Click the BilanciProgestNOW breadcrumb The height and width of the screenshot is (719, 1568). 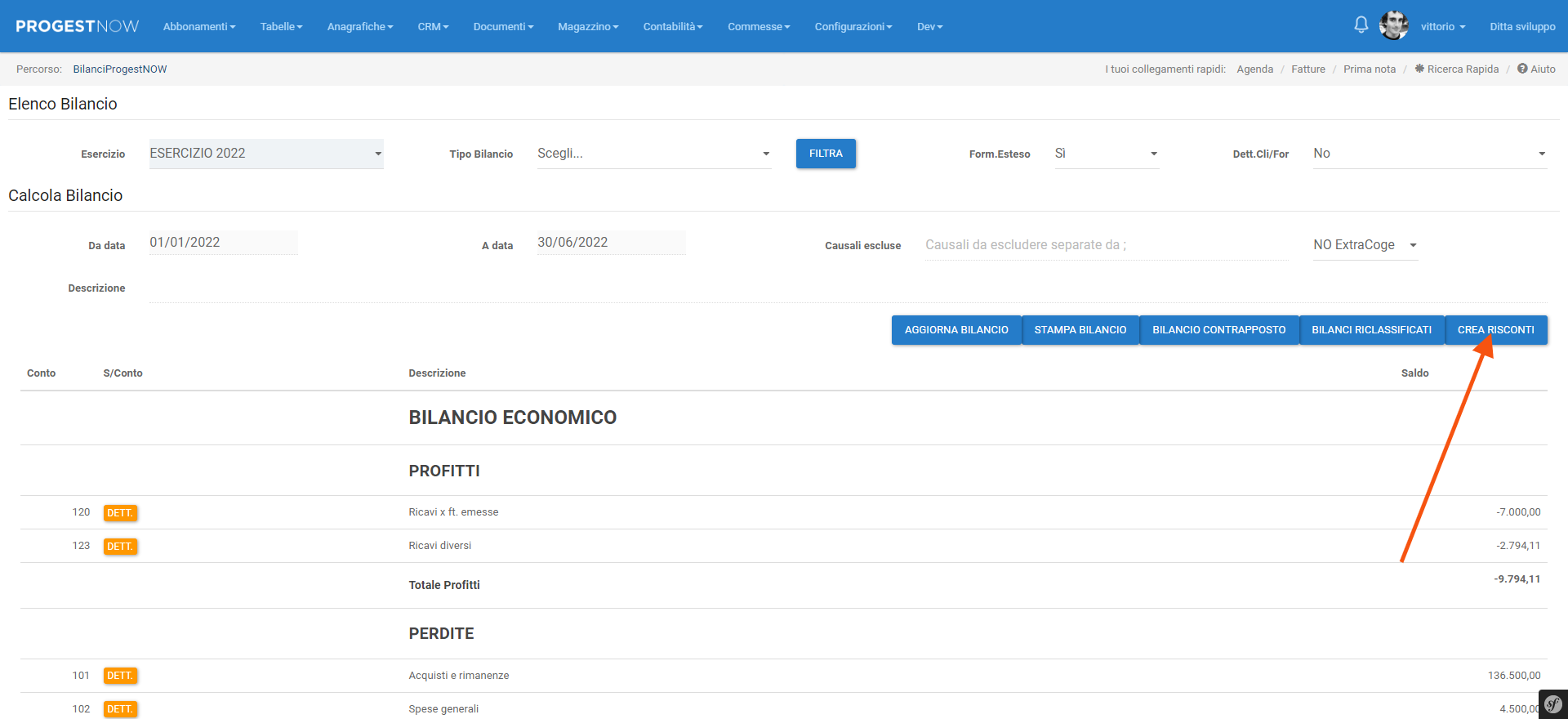point(120,69)
